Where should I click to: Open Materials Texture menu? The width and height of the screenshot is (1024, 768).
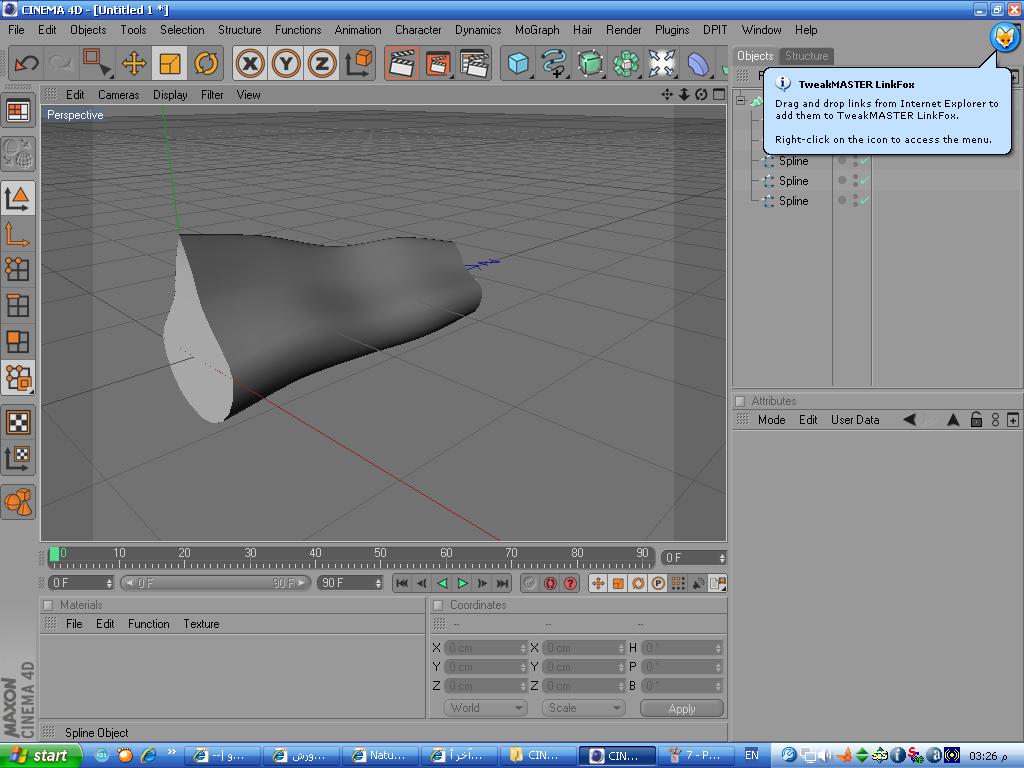tap(201, 624)
